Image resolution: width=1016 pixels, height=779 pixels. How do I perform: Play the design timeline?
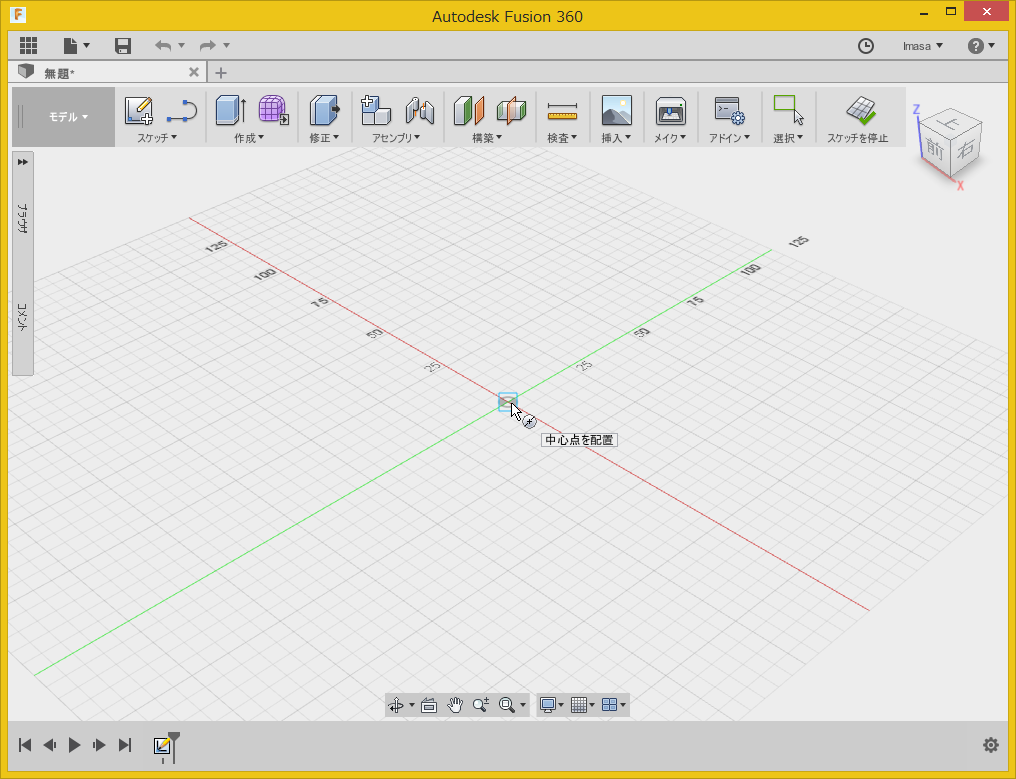(75, 745)
